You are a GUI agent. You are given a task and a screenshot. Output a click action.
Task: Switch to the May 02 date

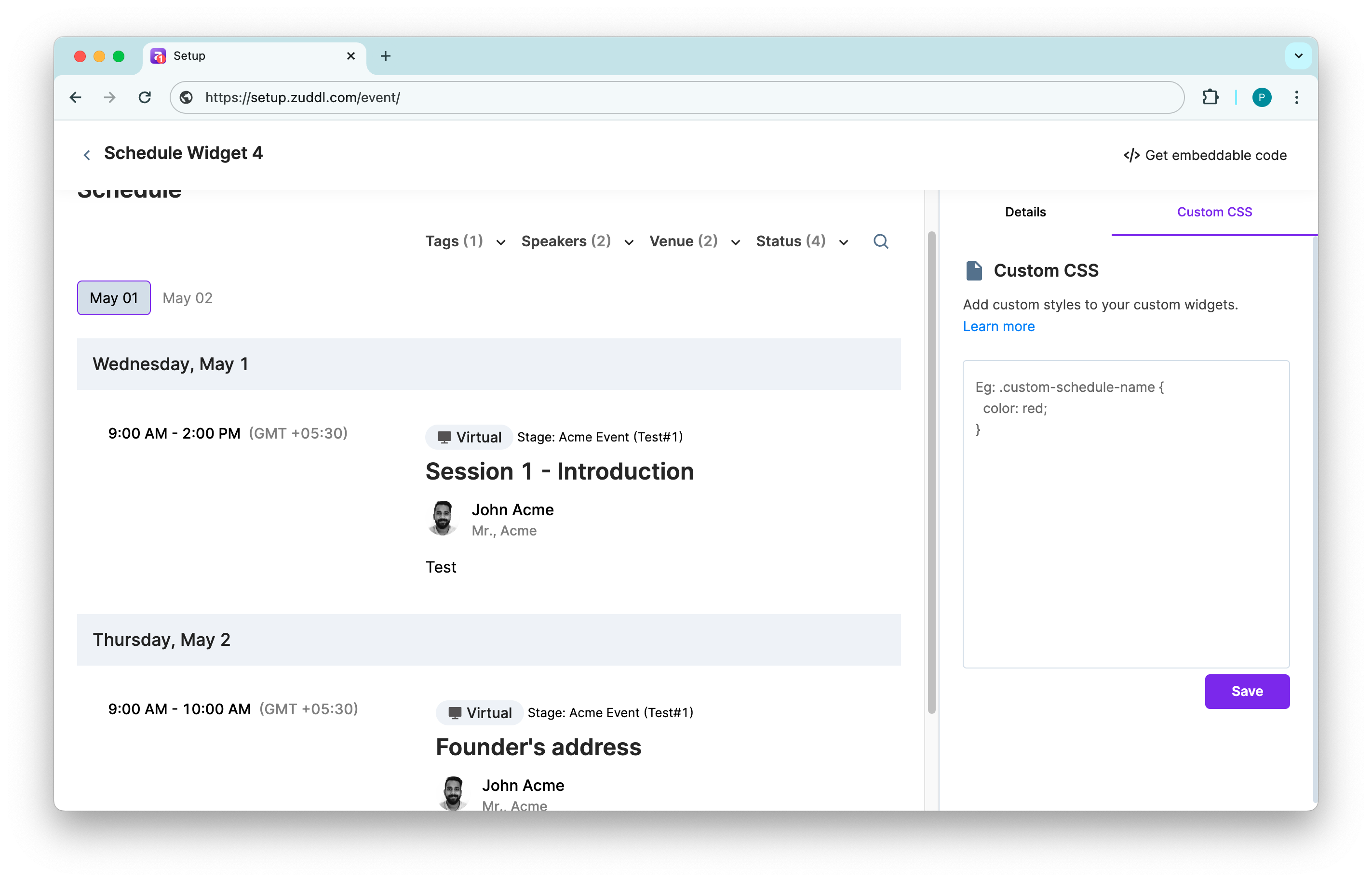(188, 298)
